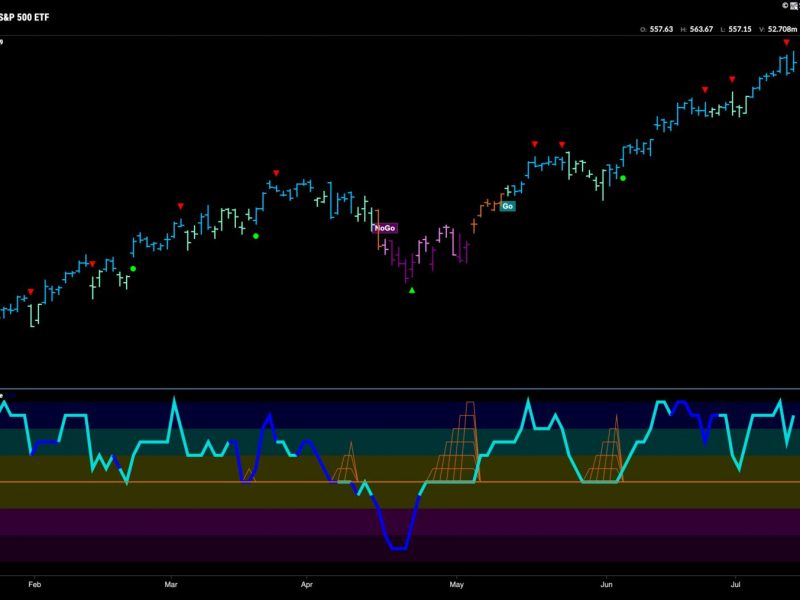Viewport: 800px width, 600px height.
Task: Click the open value 557.63
Action: click(x=661, y=29)
